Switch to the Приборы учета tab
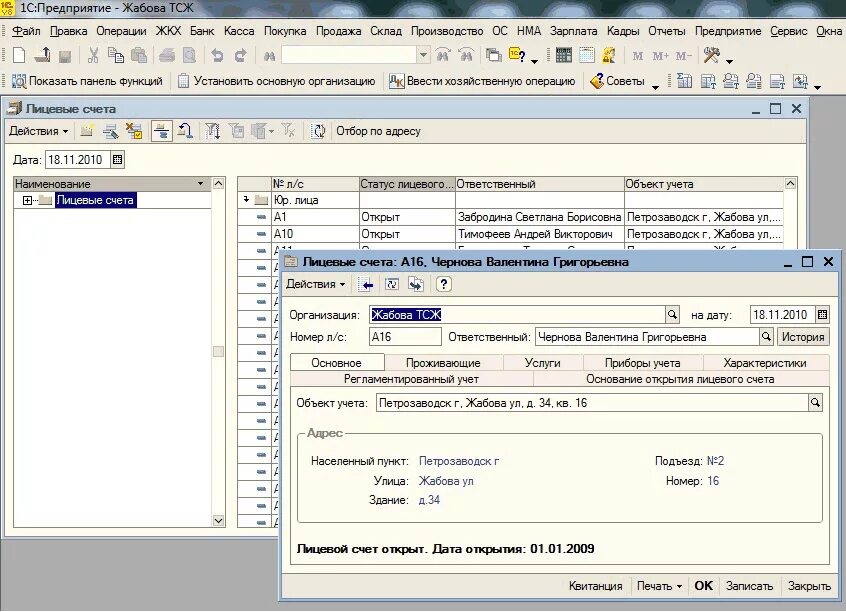Screen dimensions: 846x612 tap(642, 363)
